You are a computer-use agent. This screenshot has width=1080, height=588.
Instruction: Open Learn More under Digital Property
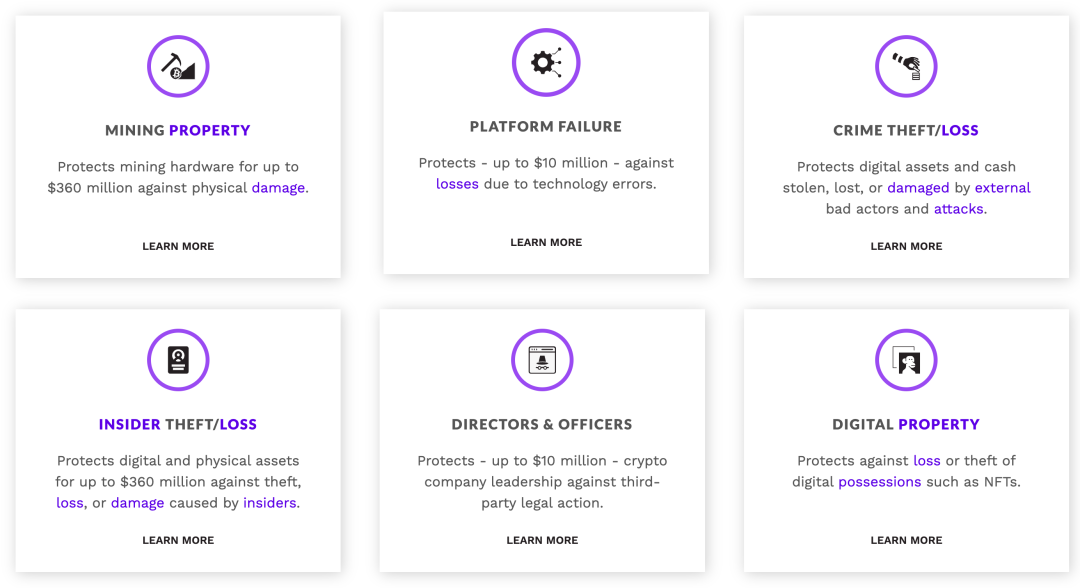tap(906, 540)
